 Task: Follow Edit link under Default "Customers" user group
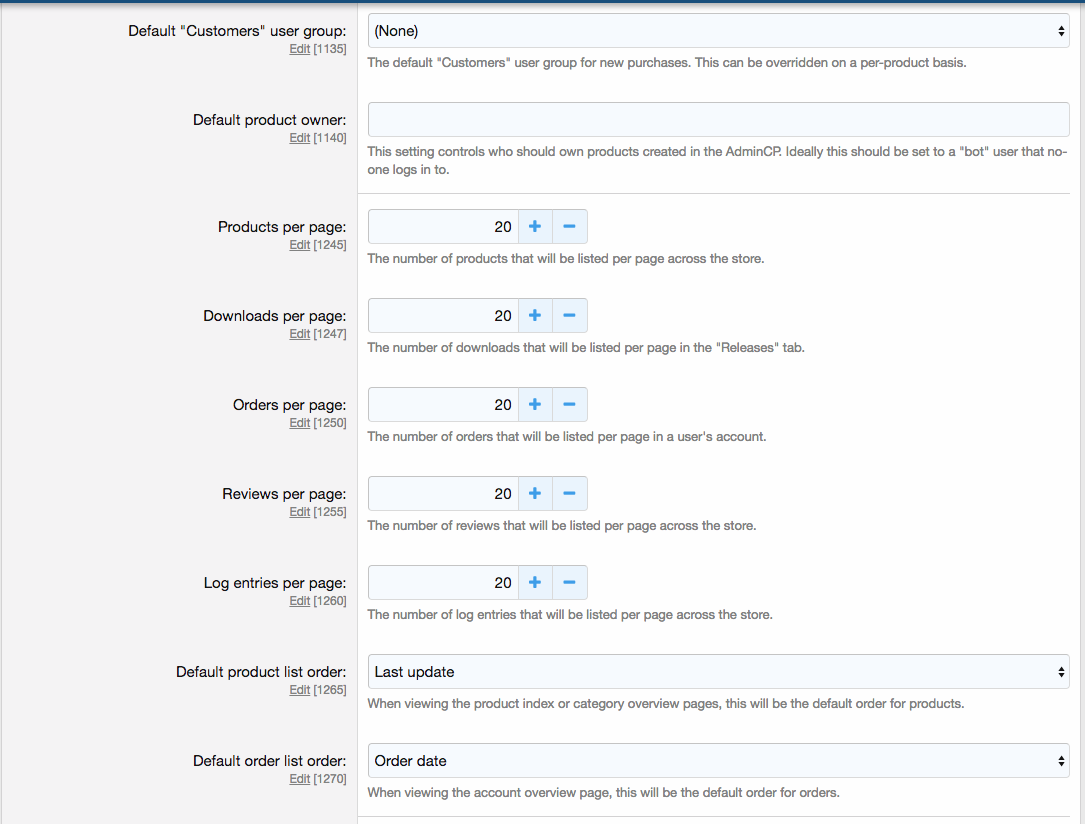coord(299,49)
